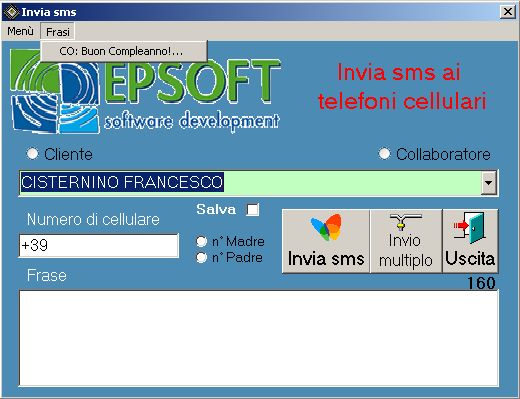Click the 160 character counter
Screen dimensions: 520x399
tap(481, 283)
